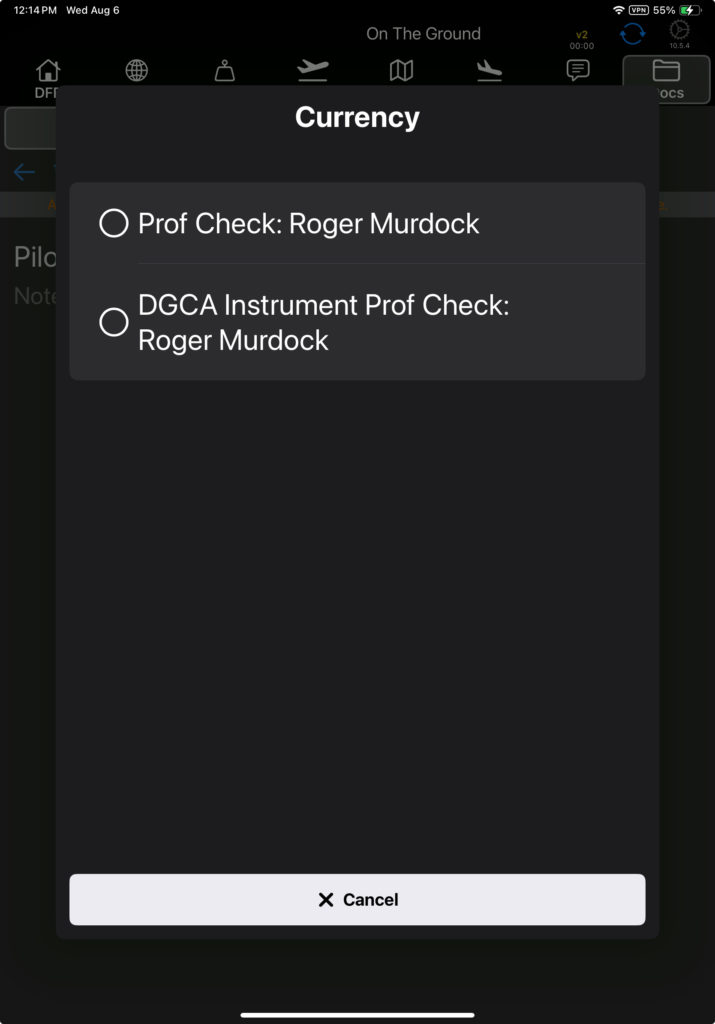Choose the Prof Check: Roger Murdock row
This screenshot has width=715, height=1024.
357,223
